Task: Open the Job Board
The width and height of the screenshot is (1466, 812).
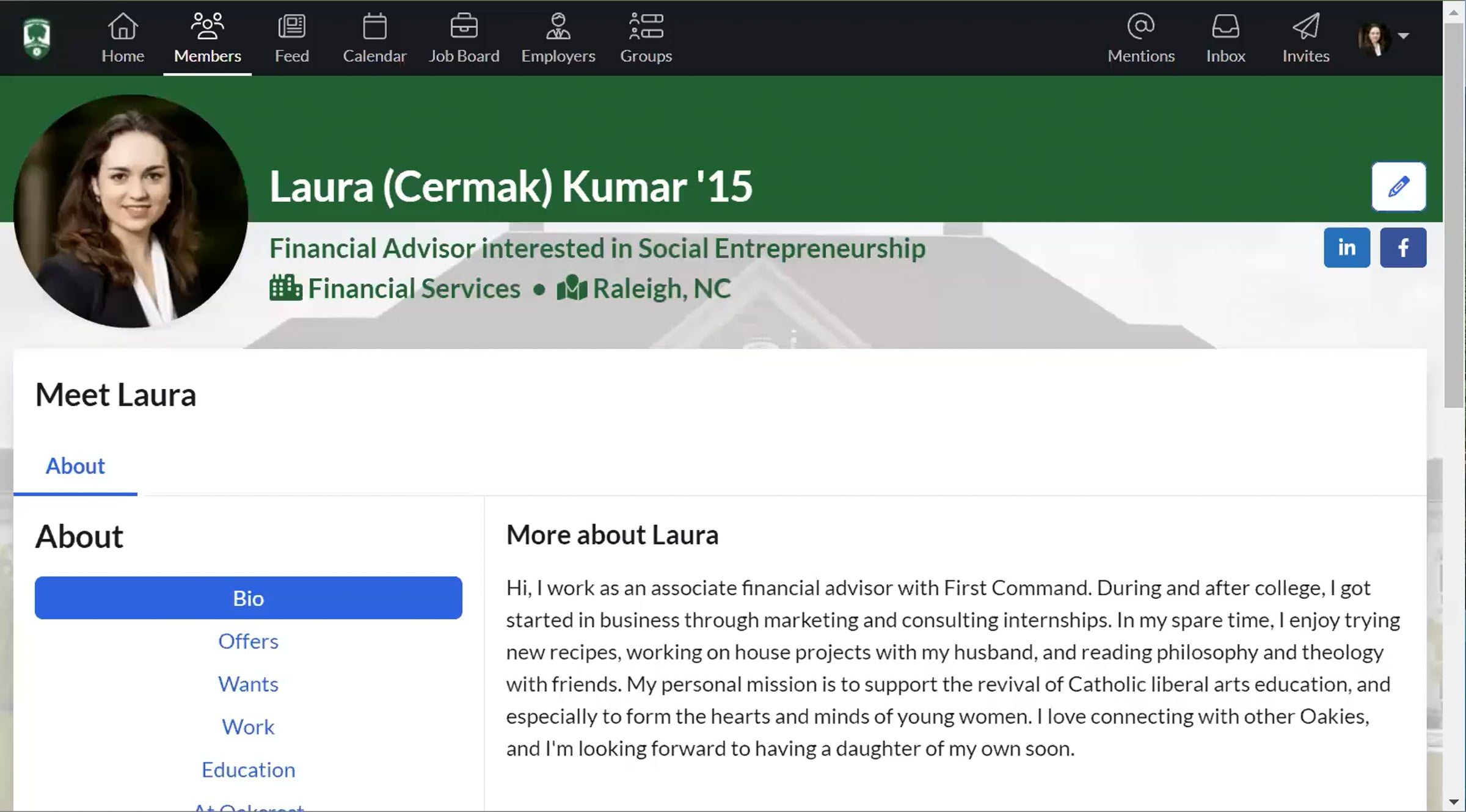Action: tap(464, 38)
